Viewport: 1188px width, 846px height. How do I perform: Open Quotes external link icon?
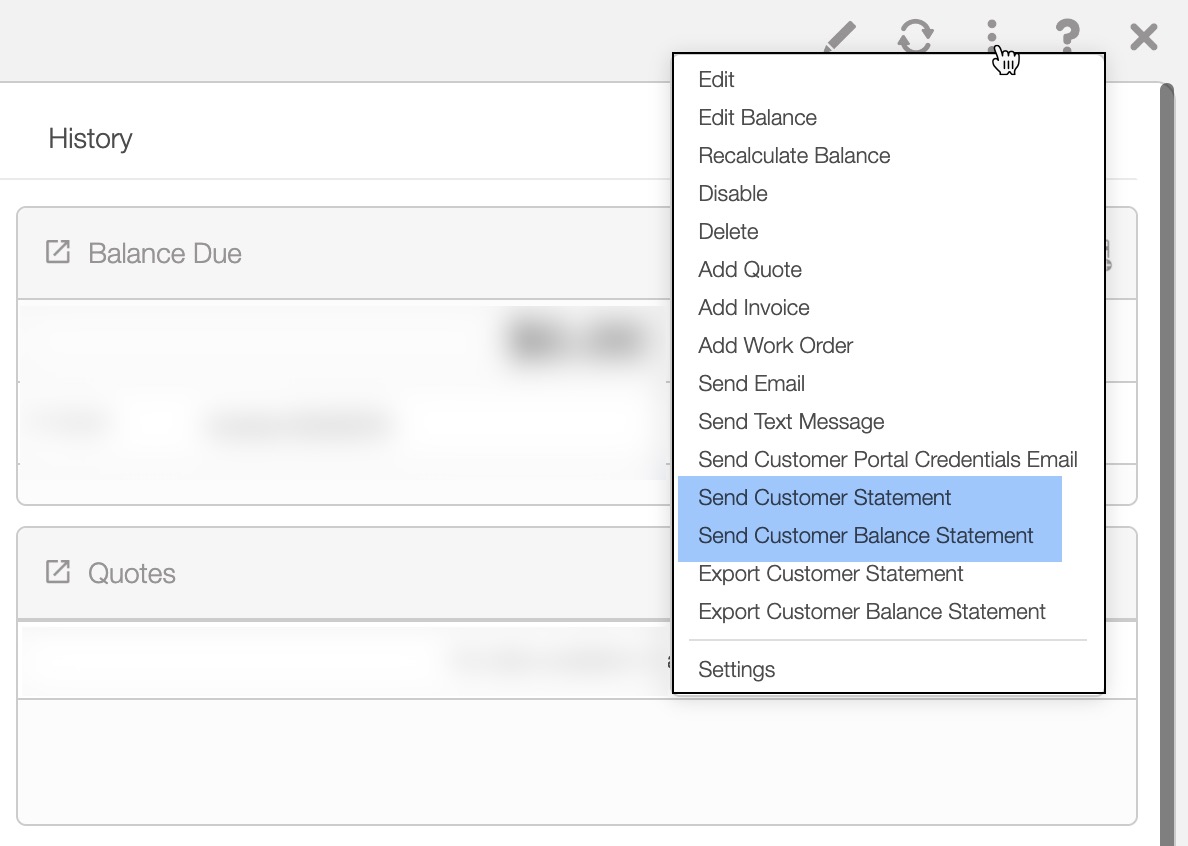(58, 572)
